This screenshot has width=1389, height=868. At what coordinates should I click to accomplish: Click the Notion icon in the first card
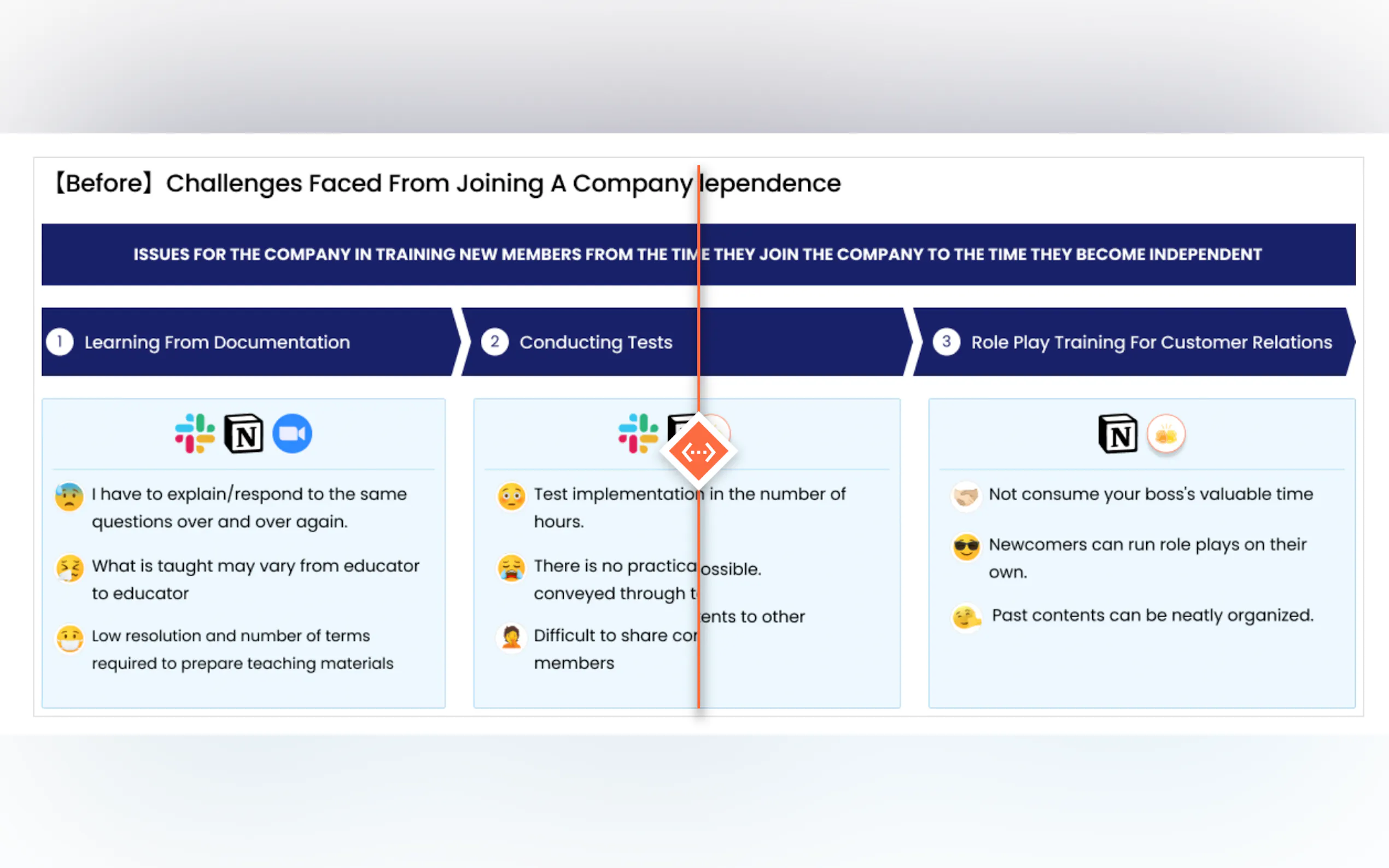point(243,433)
